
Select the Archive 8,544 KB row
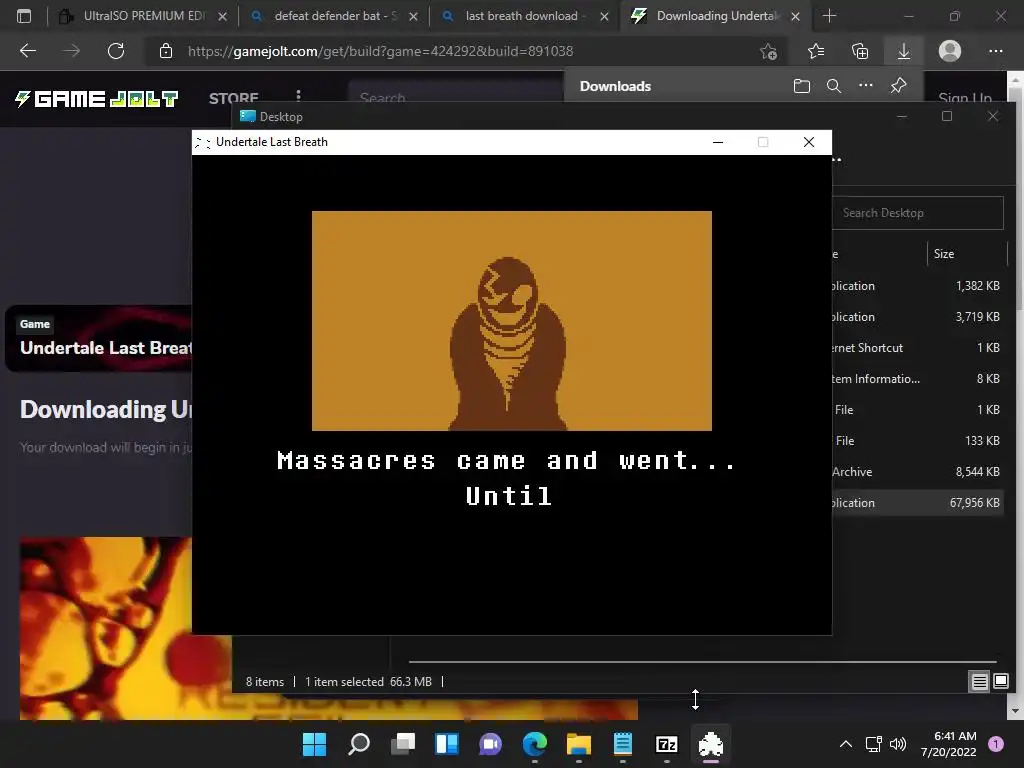[x=917, y=472]
